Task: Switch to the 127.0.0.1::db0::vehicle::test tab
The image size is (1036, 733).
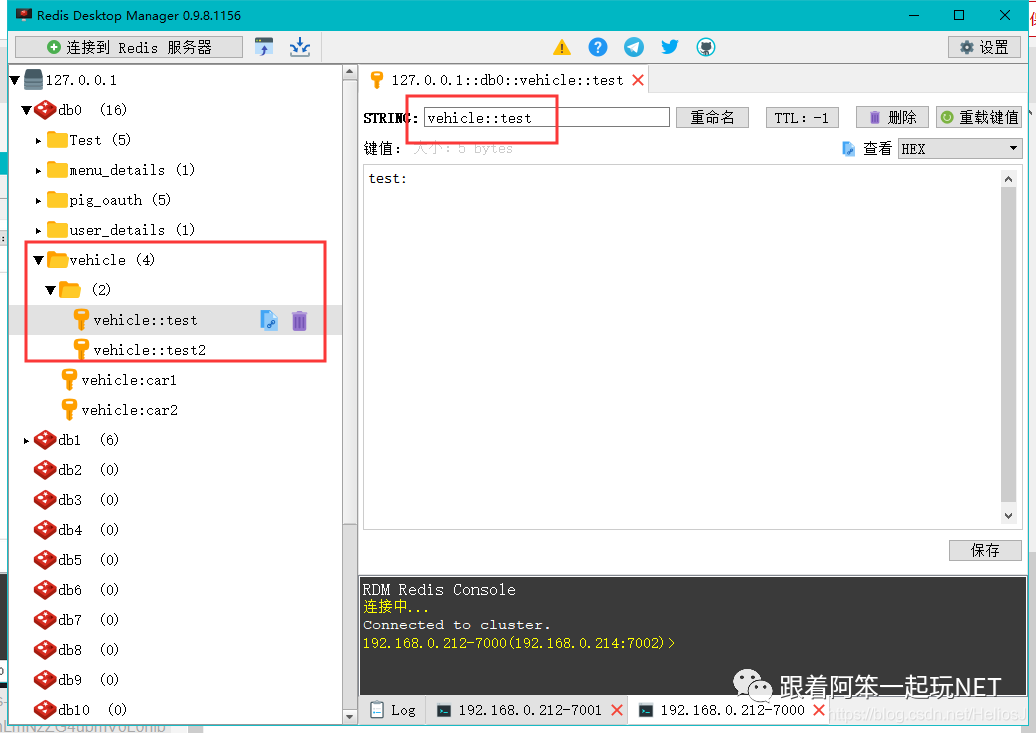Action: [506, 81]
